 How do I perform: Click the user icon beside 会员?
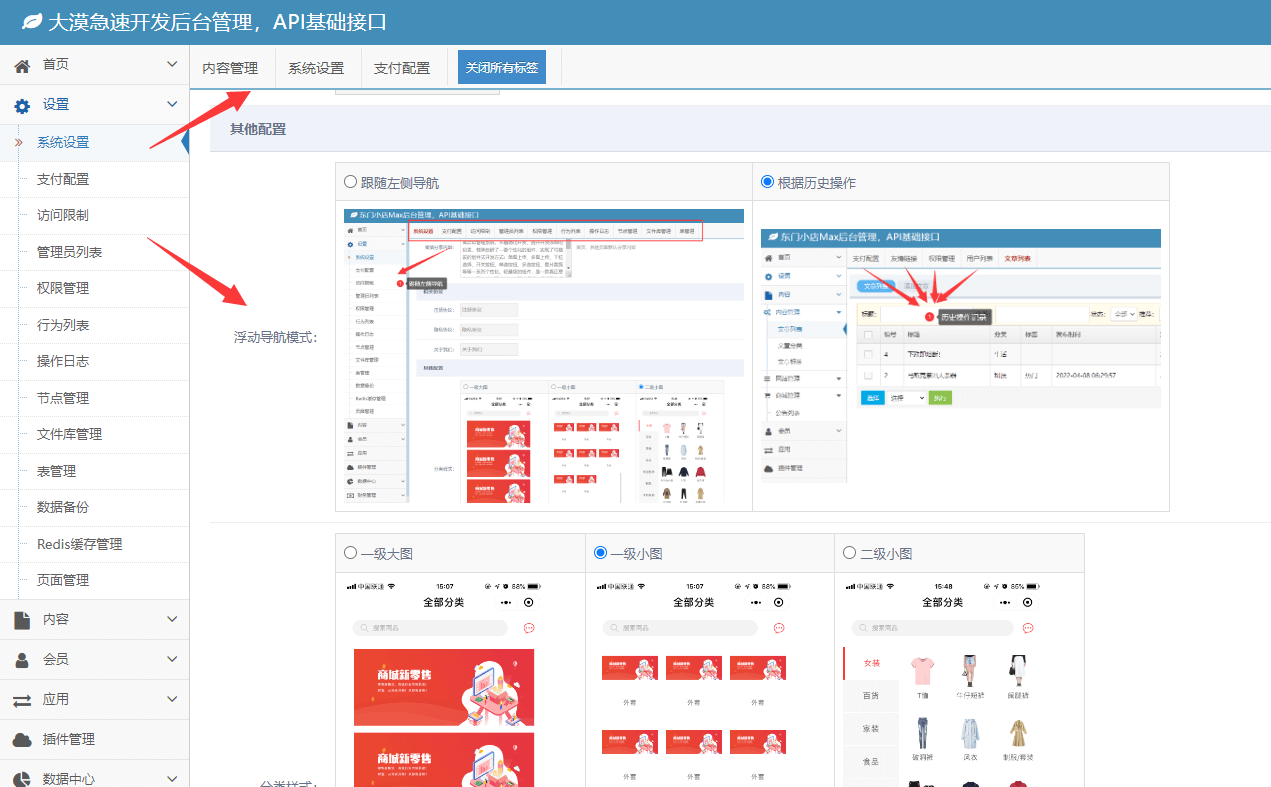pyautogui.click(x=22, y=660)
